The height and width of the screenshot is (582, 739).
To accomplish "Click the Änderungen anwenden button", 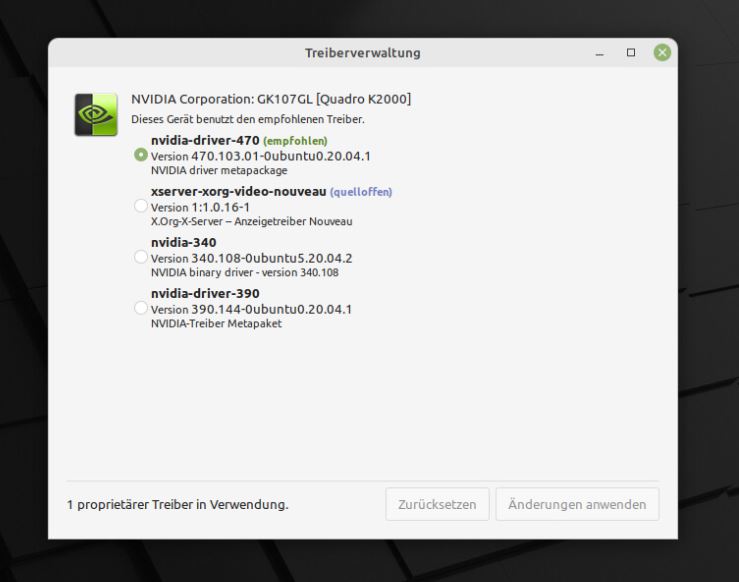I will (577, 504).
